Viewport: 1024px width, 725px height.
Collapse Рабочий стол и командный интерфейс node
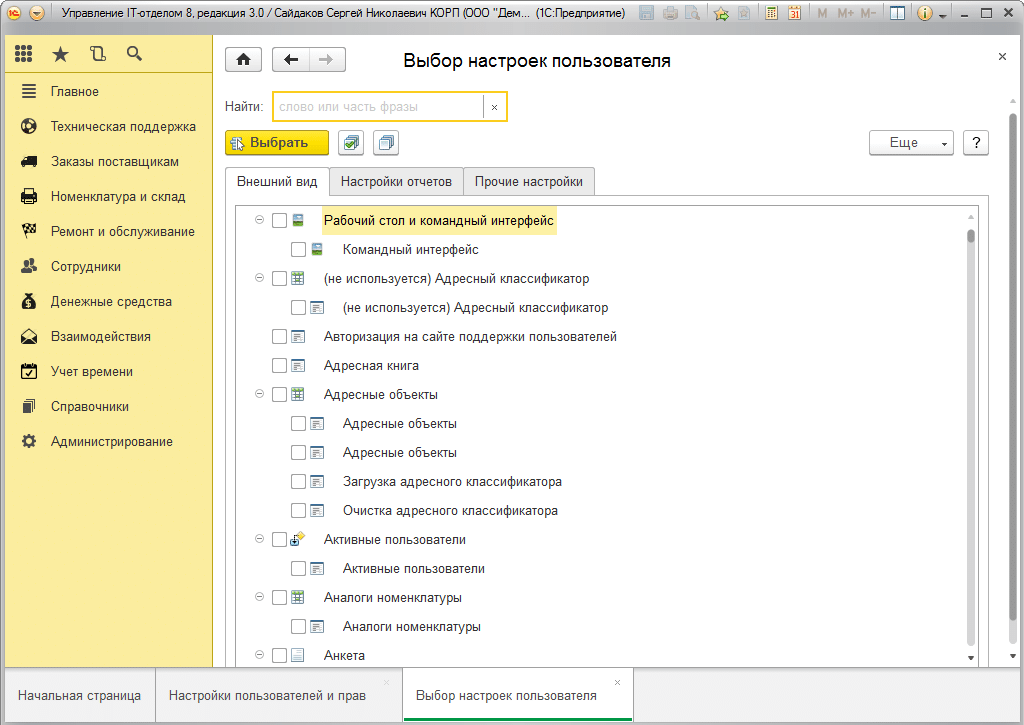coord(259,220)
